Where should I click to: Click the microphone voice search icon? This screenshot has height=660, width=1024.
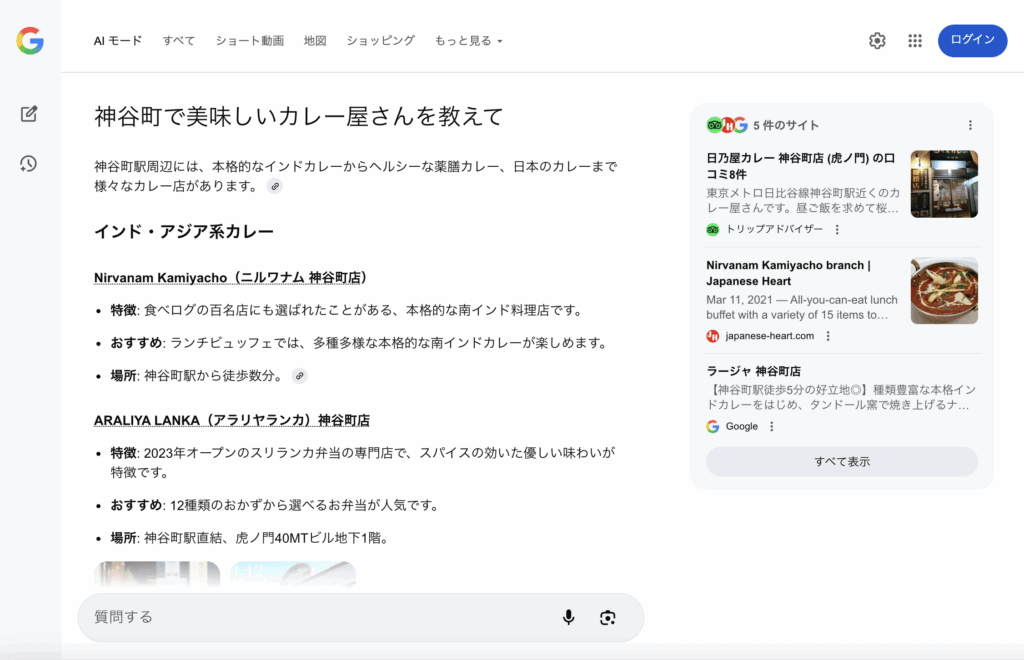[568, 617]
